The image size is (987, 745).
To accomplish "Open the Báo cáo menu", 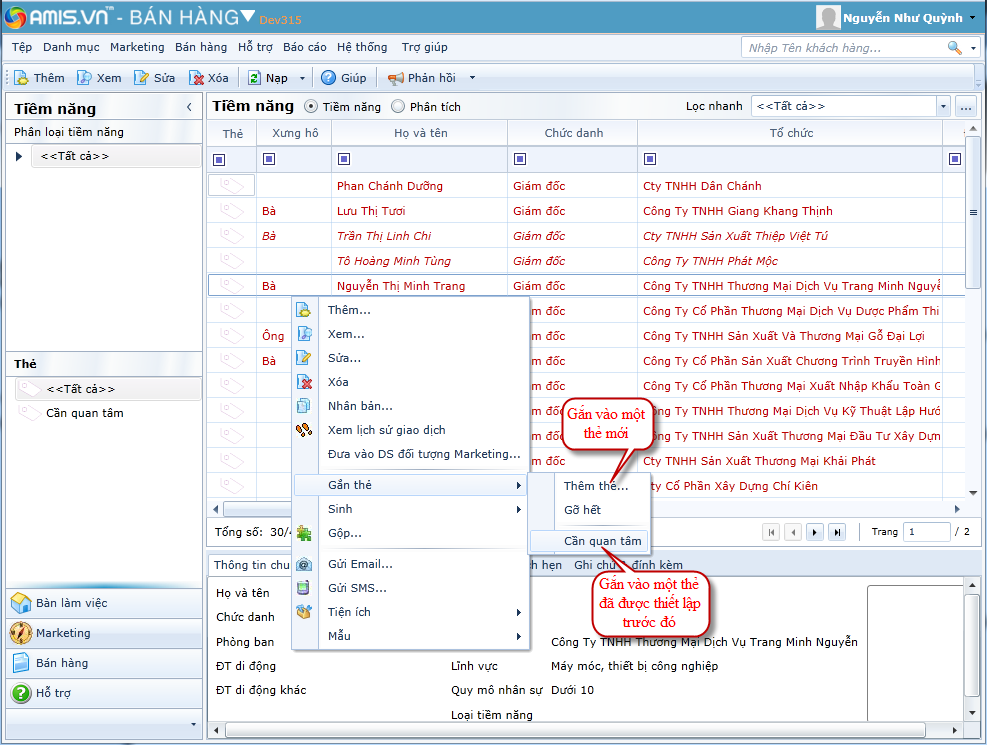I will click(304, 47).
